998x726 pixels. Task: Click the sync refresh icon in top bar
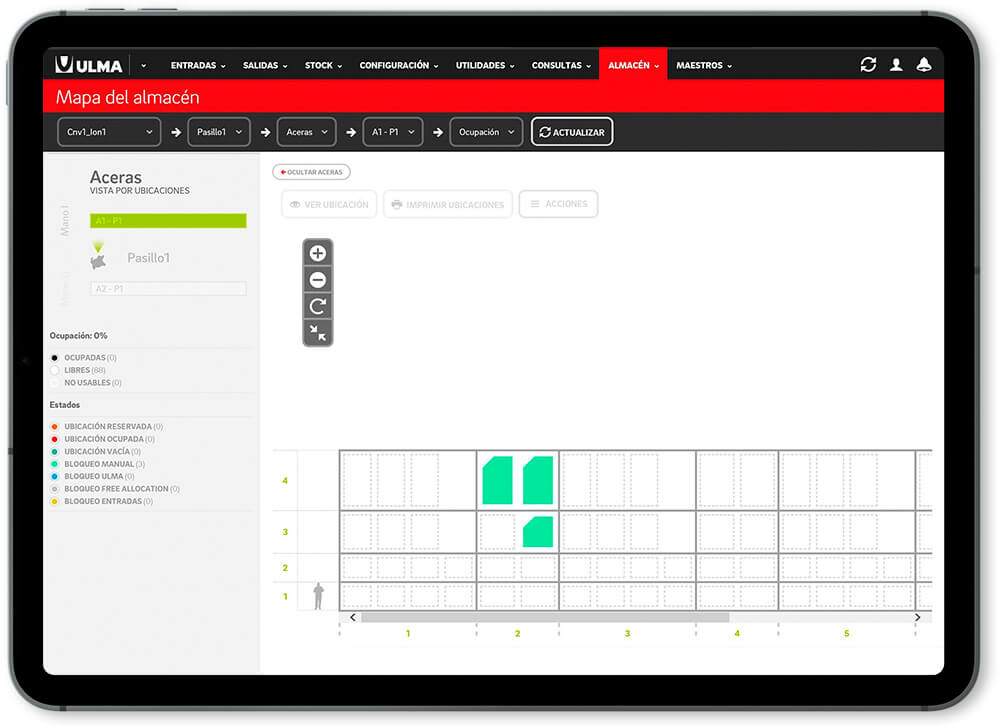pos(868,65)
